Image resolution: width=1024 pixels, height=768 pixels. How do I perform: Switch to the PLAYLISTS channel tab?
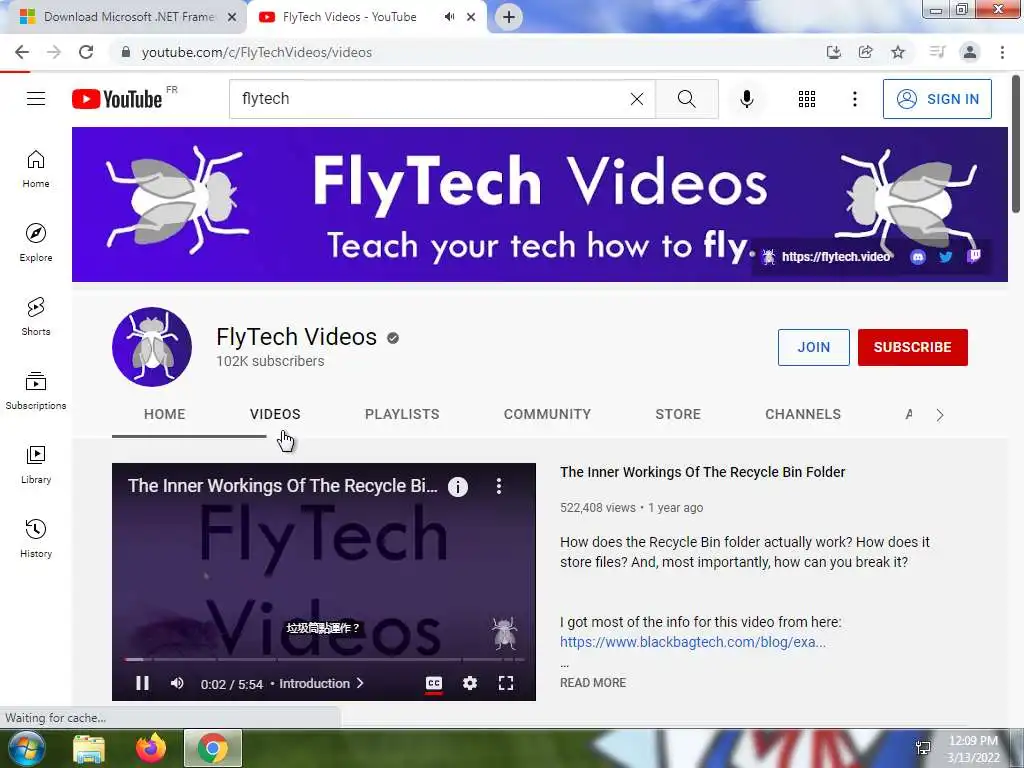(x=402, y=414)
